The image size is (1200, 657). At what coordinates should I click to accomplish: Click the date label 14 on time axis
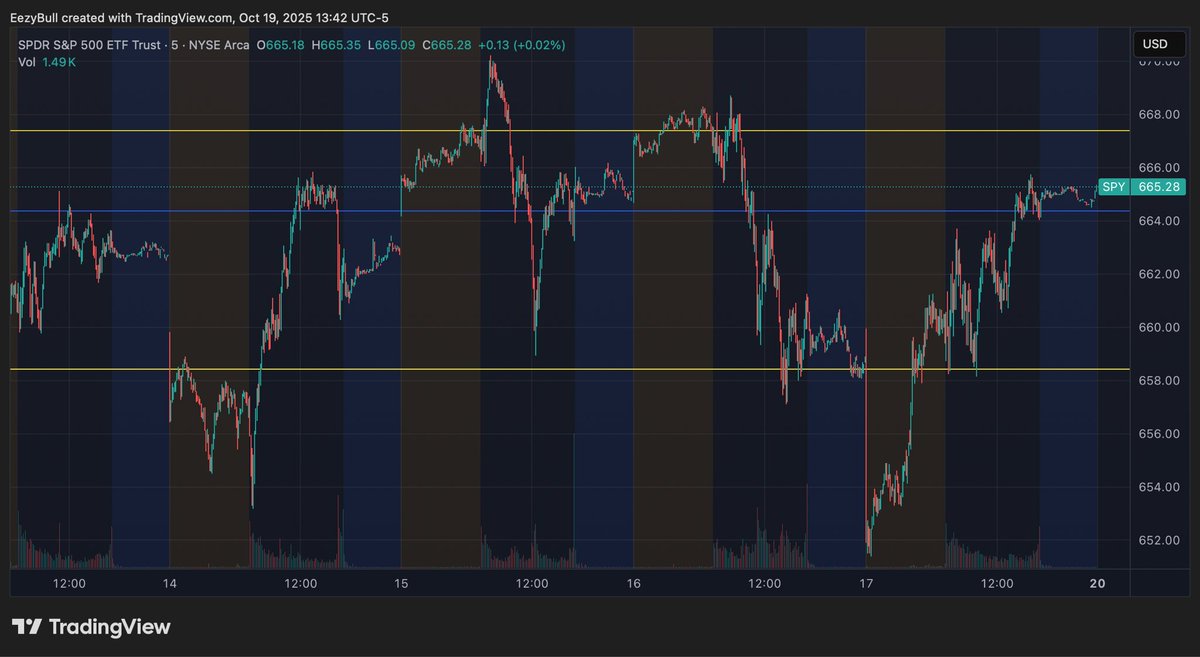pos(170,583)
